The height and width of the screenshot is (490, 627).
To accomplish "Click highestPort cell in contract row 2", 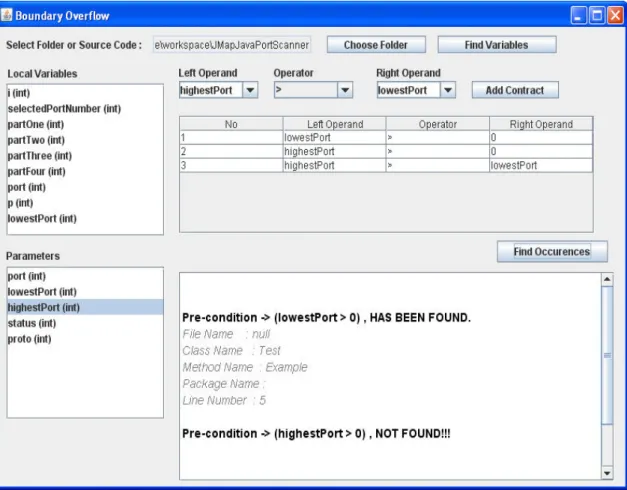I will click(x=335, y=152).
